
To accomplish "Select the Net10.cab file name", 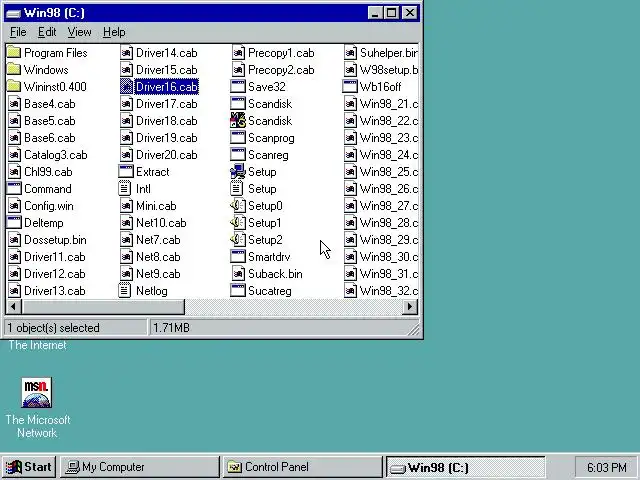I will tap(161, 223).
